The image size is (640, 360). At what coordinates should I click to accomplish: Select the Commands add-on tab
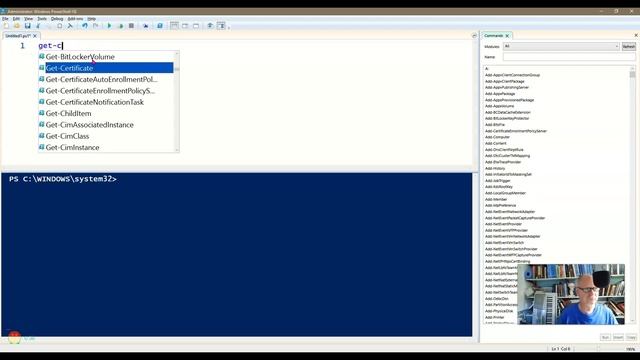493,36
